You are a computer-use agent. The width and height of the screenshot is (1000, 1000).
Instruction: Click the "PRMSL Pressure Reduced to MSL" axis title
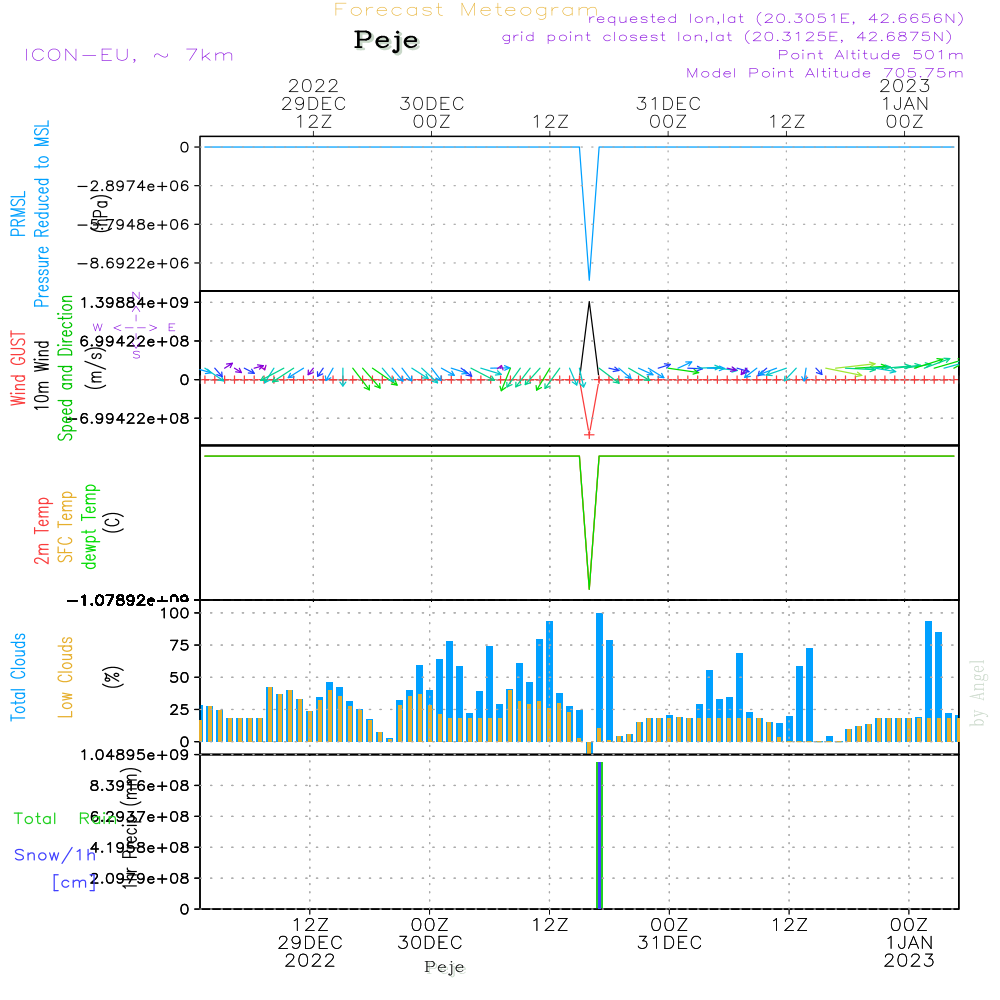point(30,214)
